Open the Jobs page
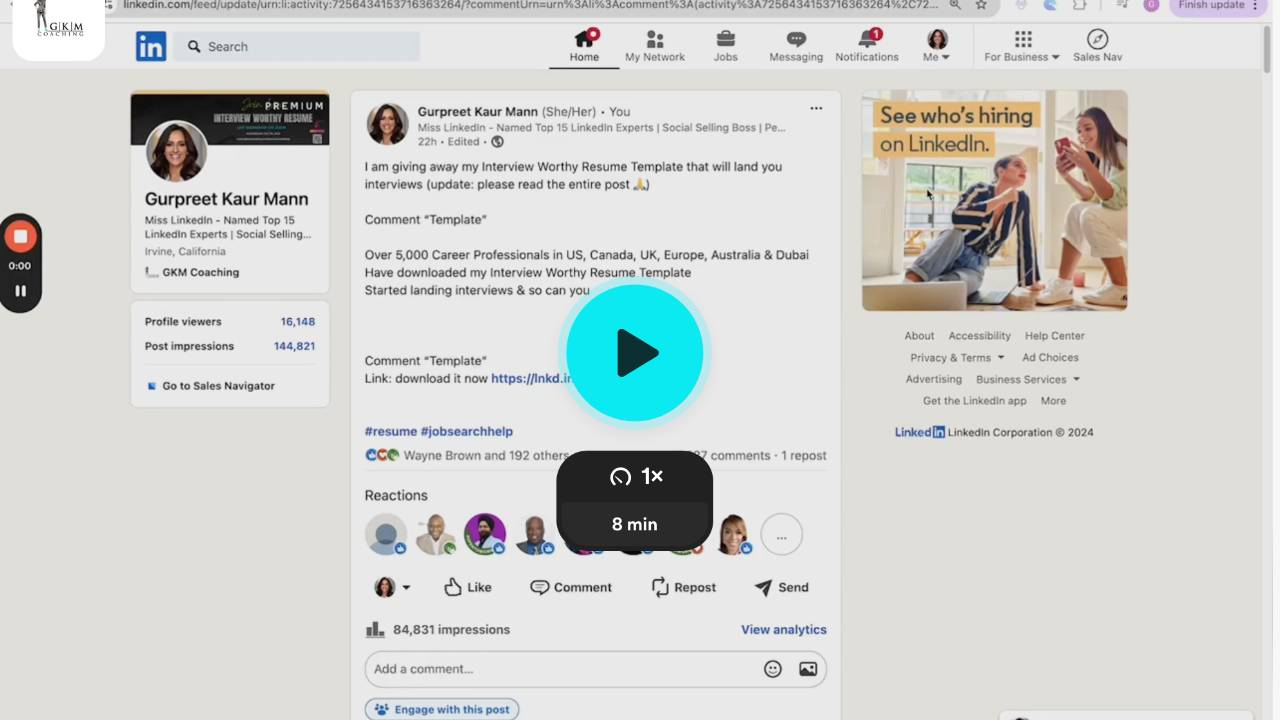Screen dimensions: 1280x720 pyautogui.click(x=726, y=46)
